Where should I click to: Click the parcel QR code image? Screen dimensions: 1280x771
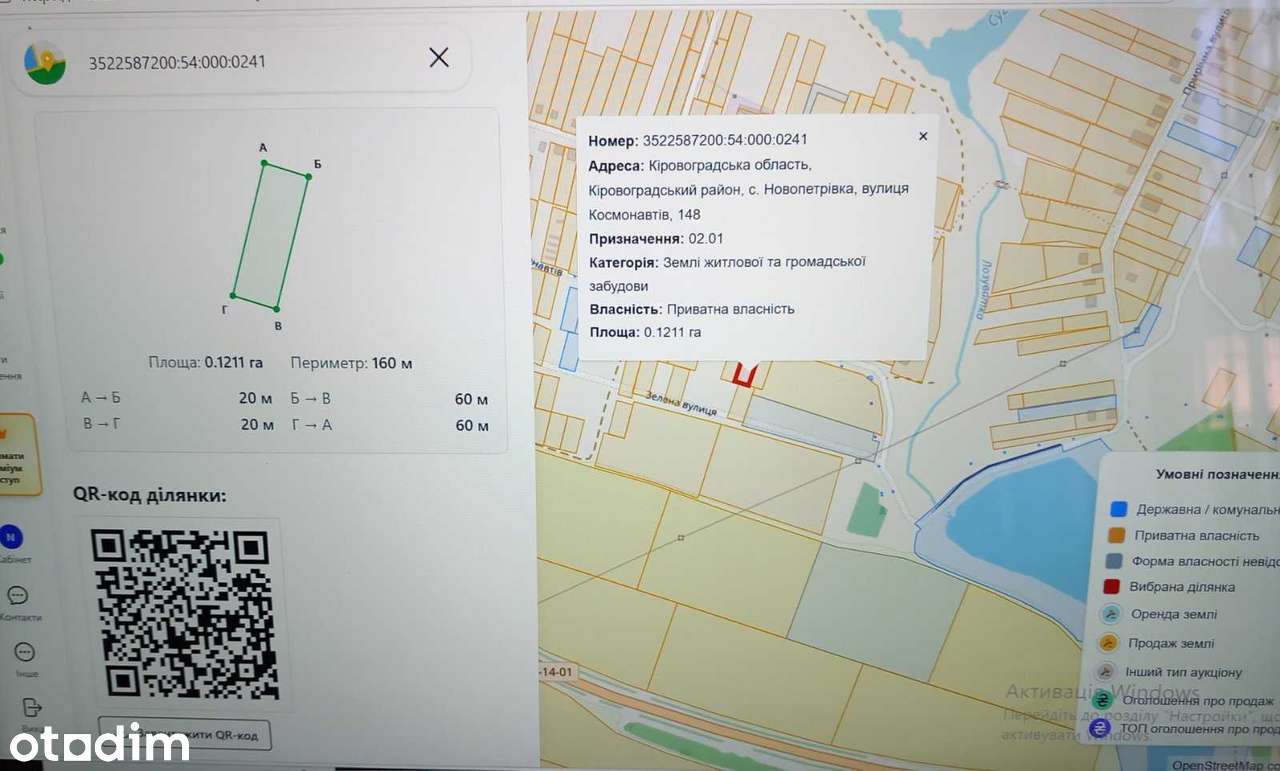(x=185, y=613)
